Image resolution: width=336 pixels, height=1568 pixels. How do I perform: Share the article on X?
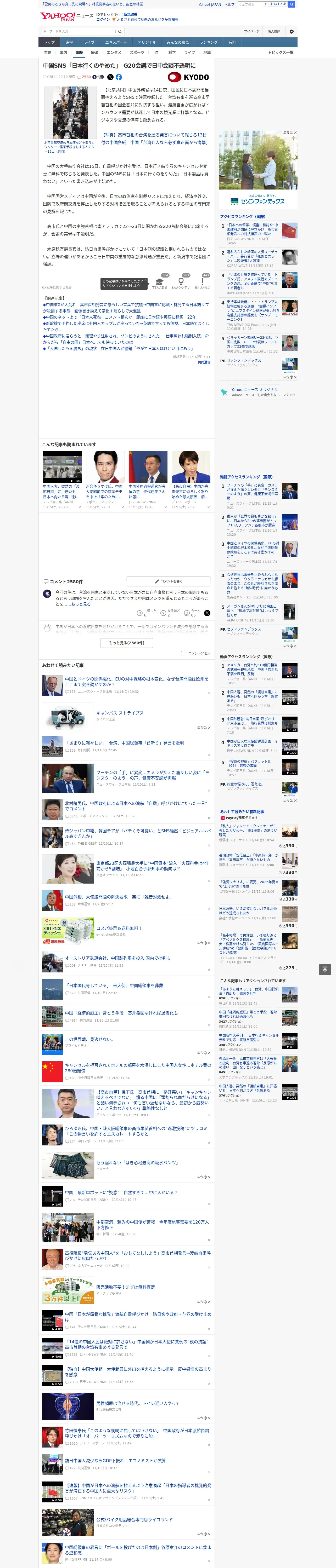pyautogui.click(x=110, y=77)
